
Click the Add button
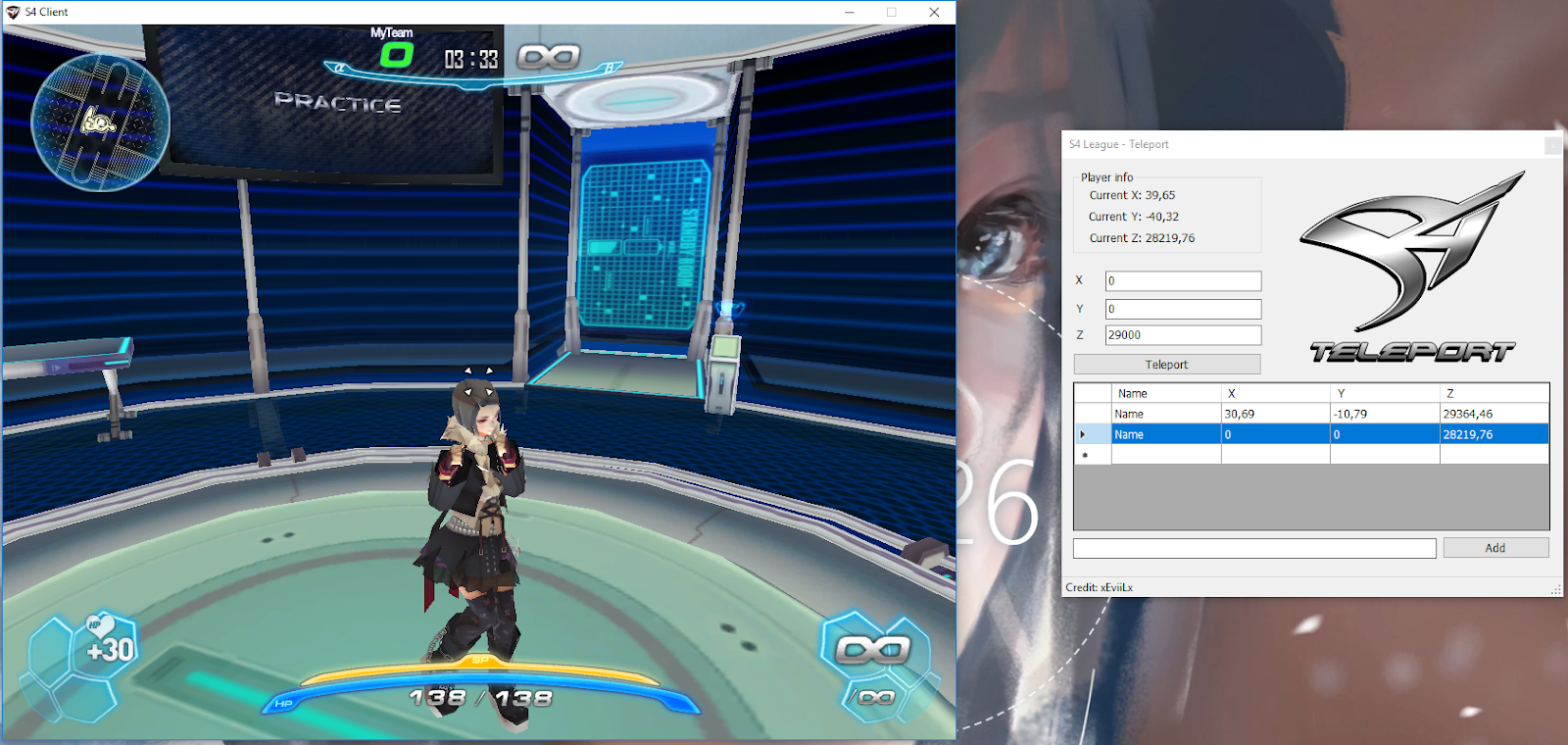pyautogui.click(x=1495, y=548)
